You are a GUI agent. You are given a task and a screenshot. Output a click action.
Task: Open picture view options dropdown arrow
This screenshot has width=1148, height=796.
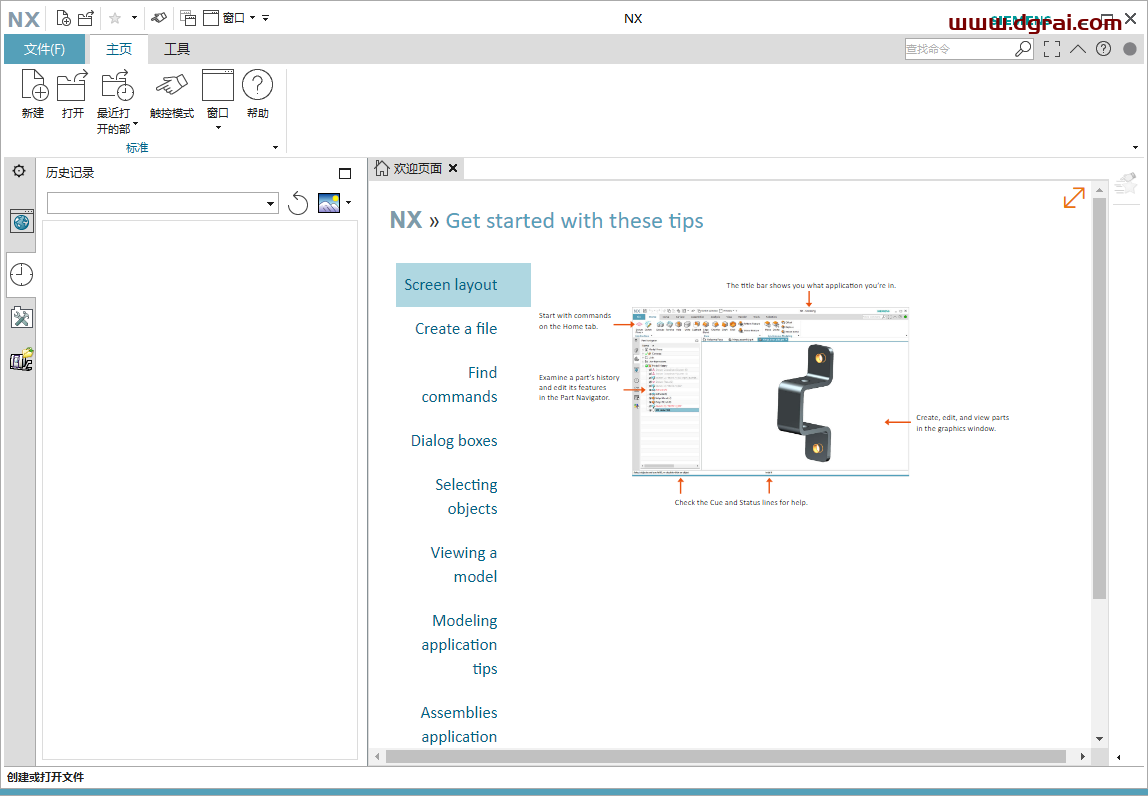pos(348,203)
